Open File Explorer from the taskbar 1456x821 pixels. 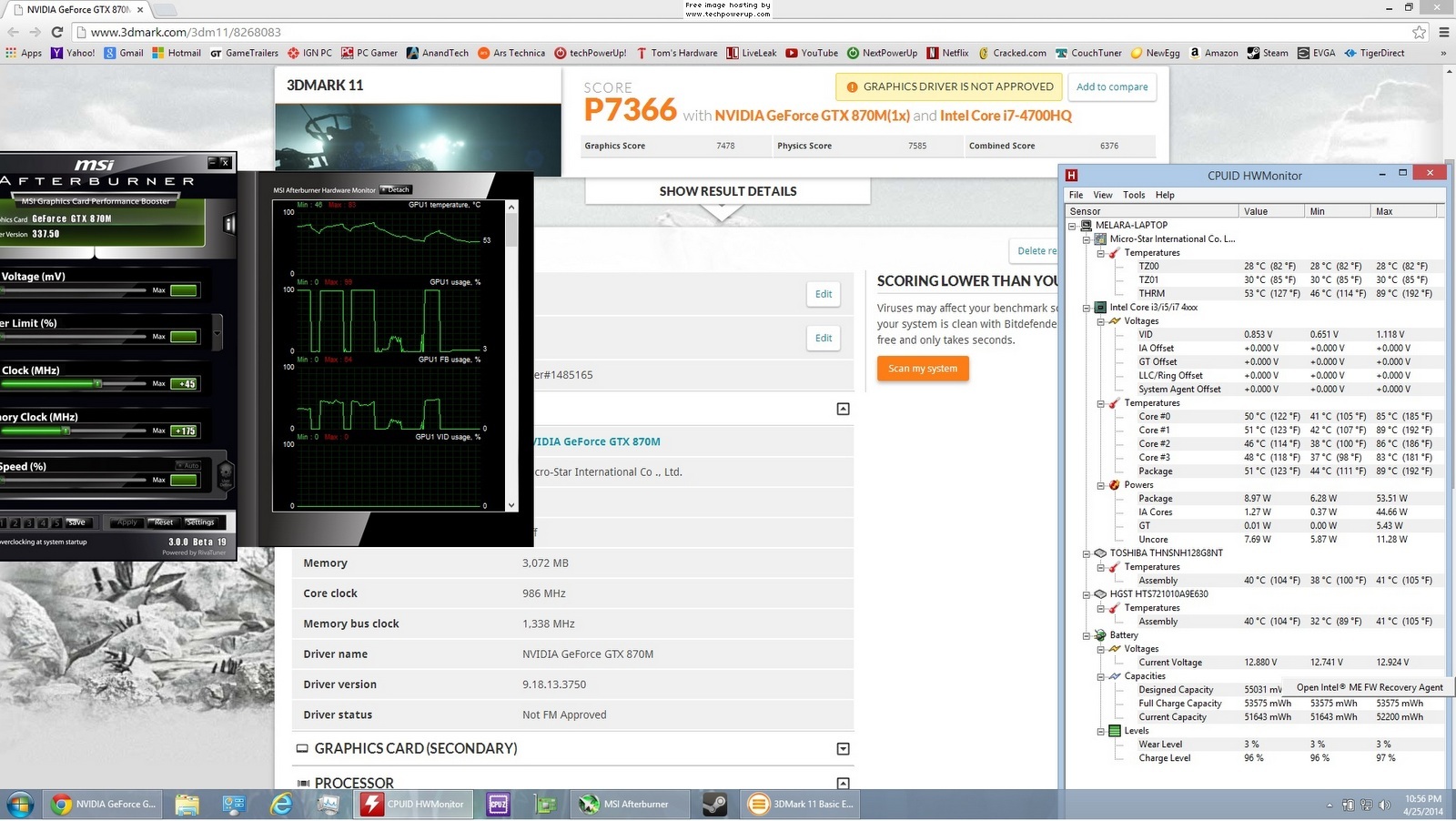pos(187,805)
